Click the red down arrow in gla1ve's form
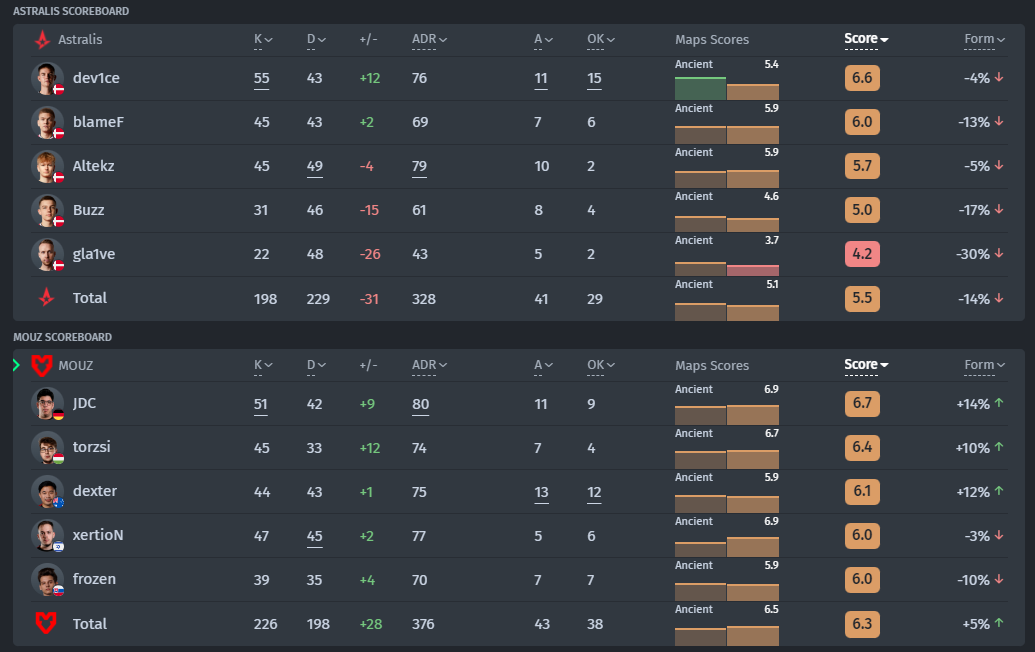 (x=999, y=253)
